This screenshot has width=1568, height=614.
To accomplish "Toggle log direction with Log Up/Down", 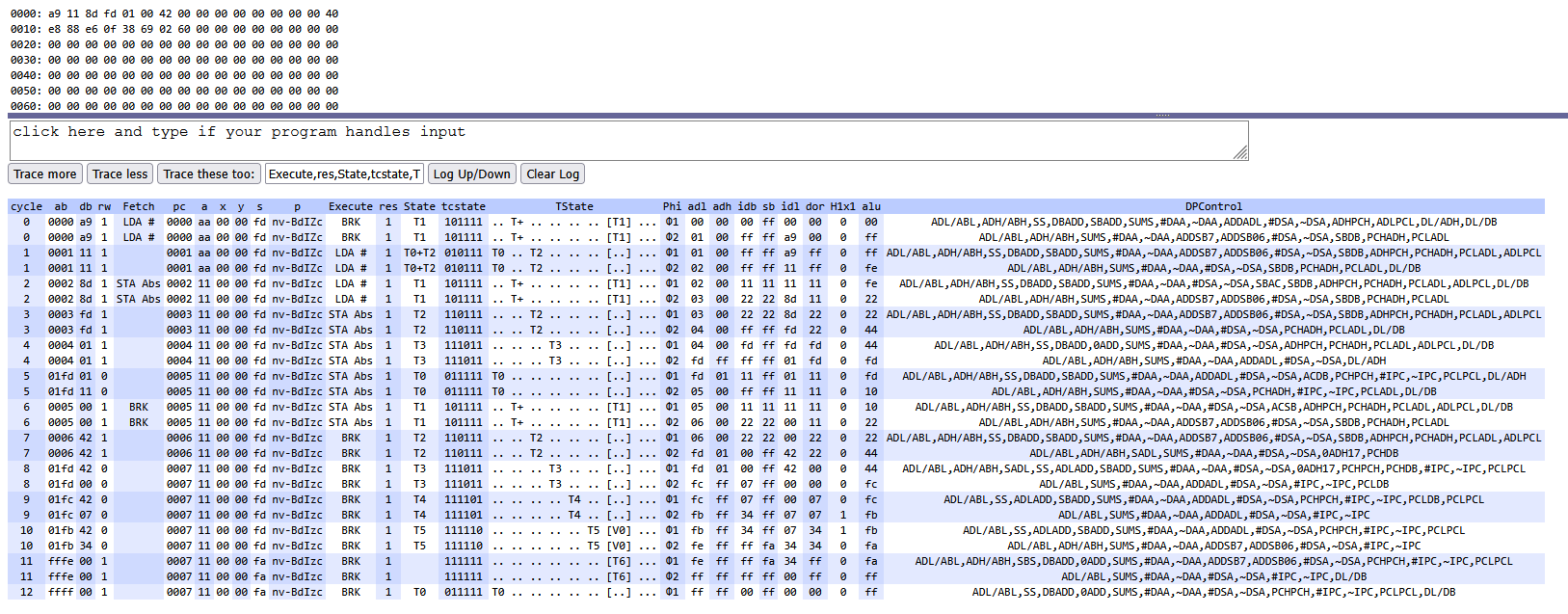I will click(471, 174).
